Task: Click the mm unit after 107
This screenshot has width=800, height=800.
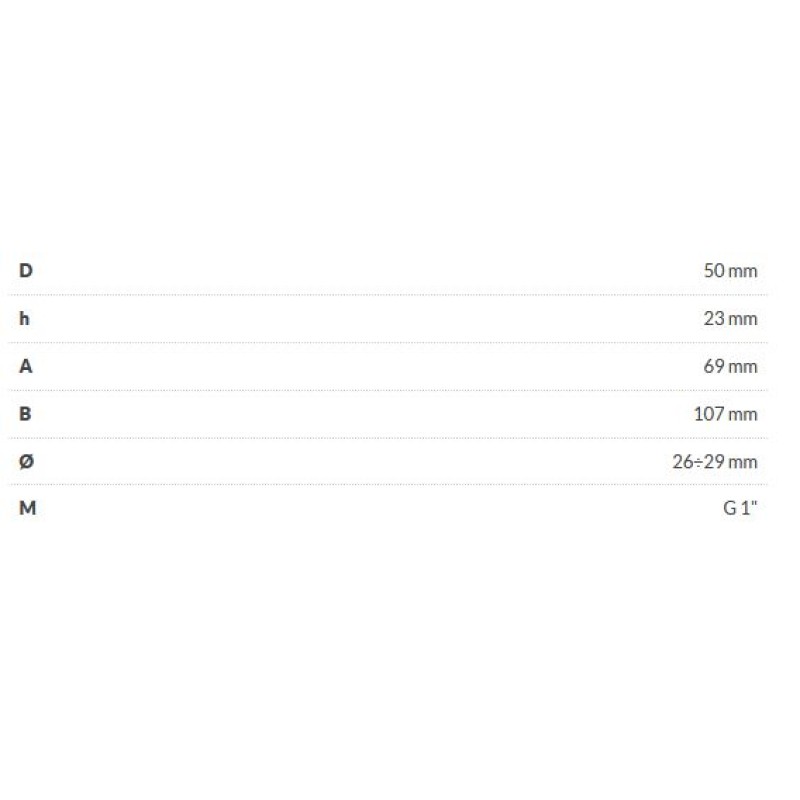Action: 744,414
